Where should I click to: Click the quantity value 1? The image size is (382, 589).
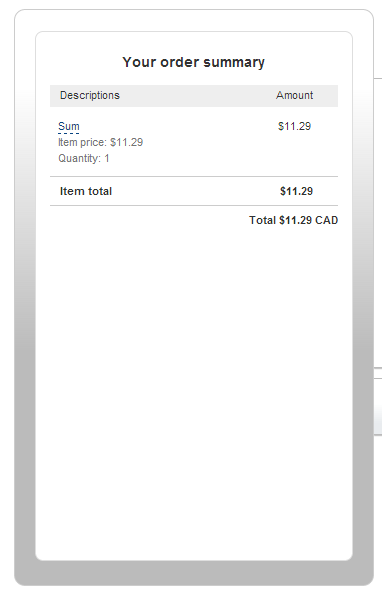(x=107, y=159)
